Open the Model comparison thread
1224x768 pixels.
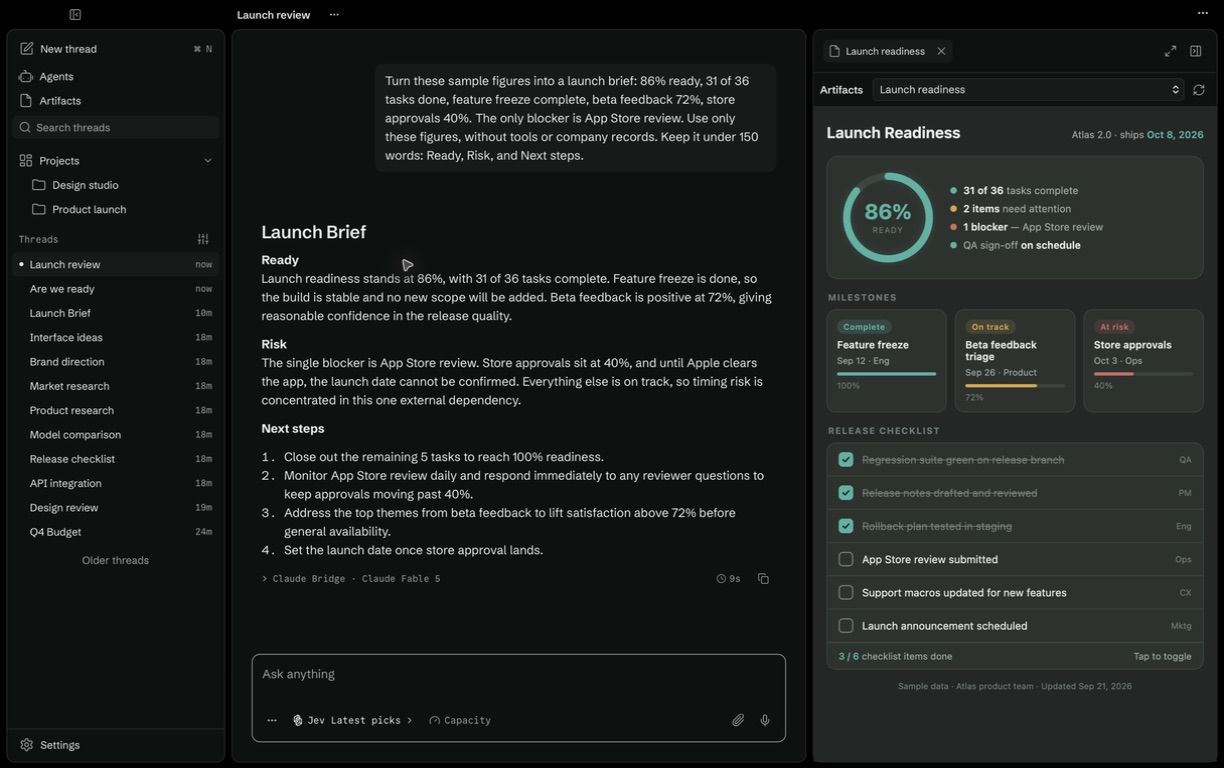pyautogui.click(x=115, y=434)
